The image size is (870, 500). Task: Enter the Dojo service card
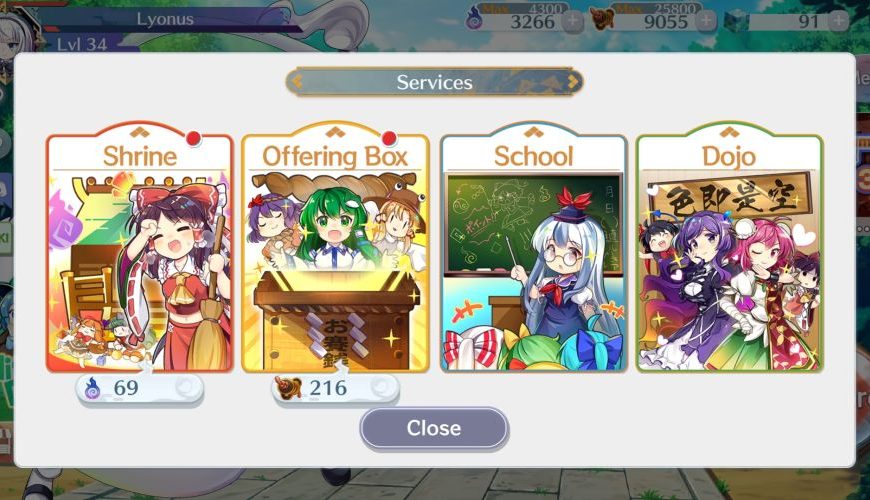pos(730,248)
